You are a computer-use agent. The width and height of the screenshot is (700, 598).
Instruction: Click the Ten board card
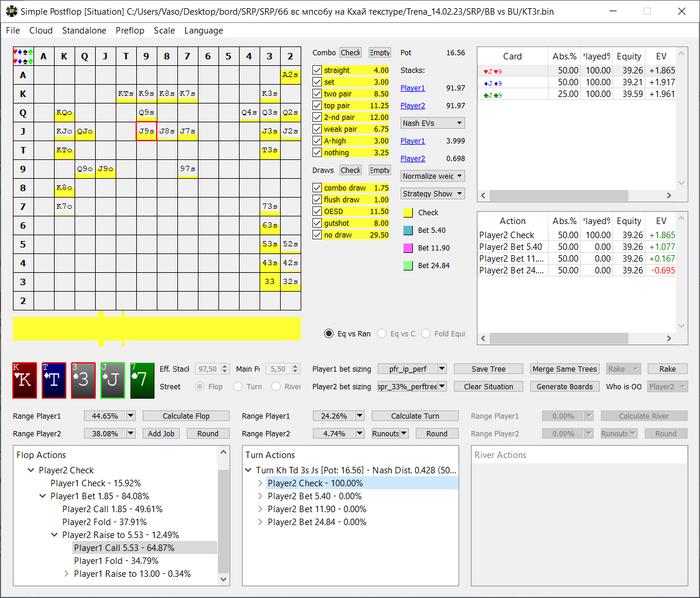53,381
